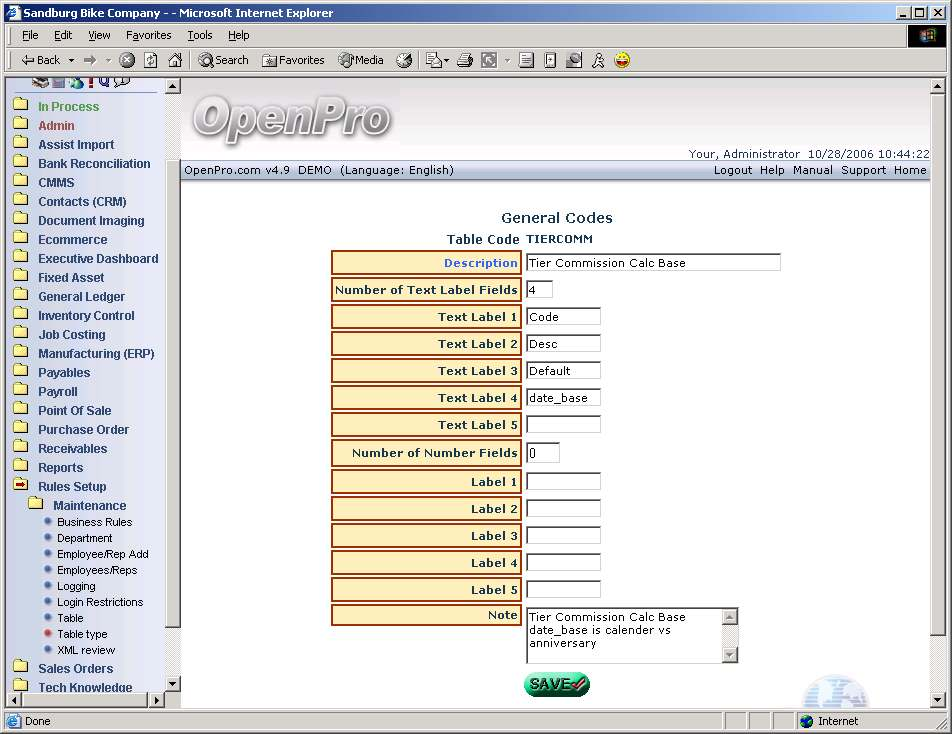Click the smiley face toolbar icon
952x734 pixels.
[622, 60]
